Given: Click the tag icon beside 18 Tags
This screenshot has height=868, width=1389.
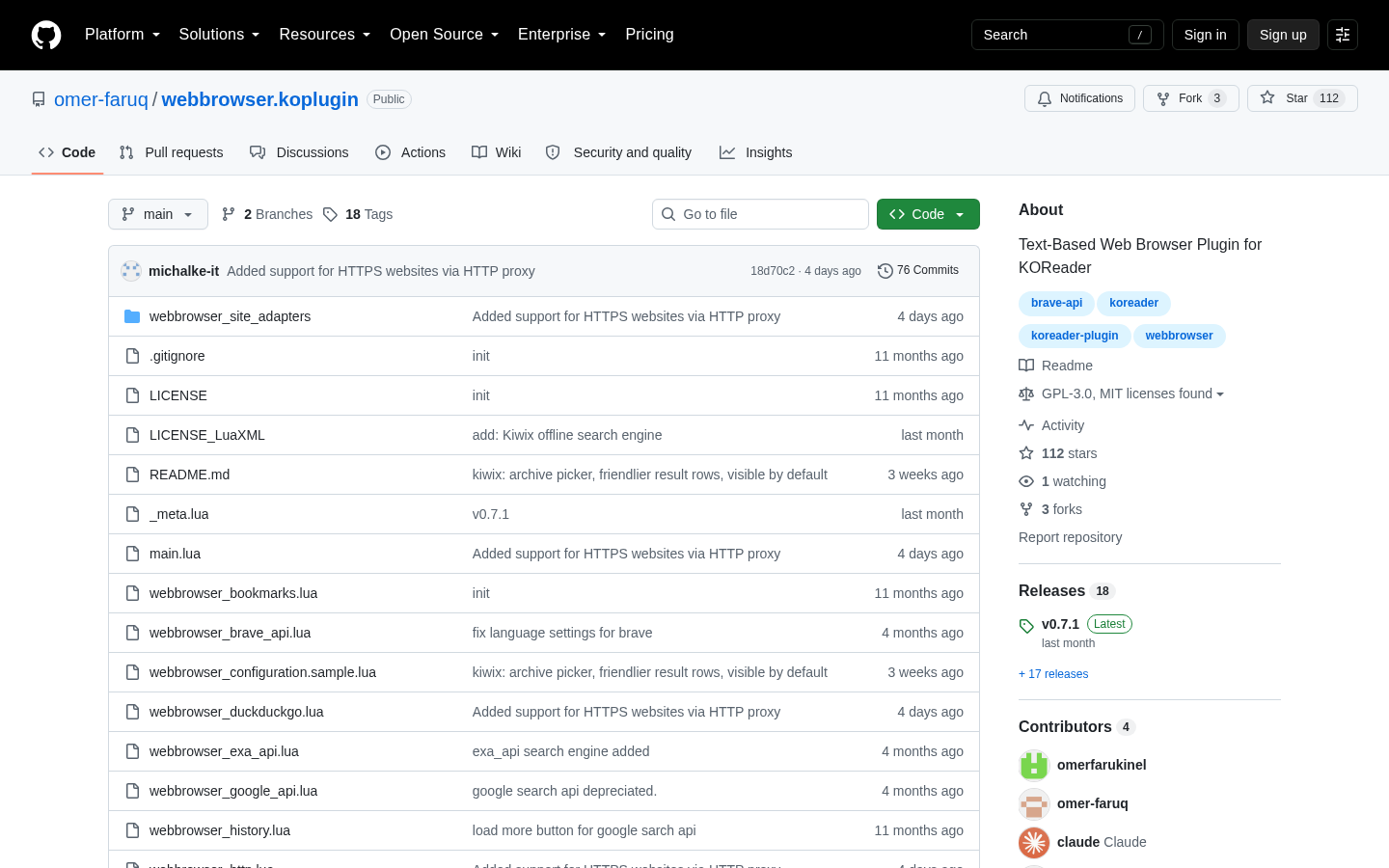Looking at the screenshot, I should point(330,214).
